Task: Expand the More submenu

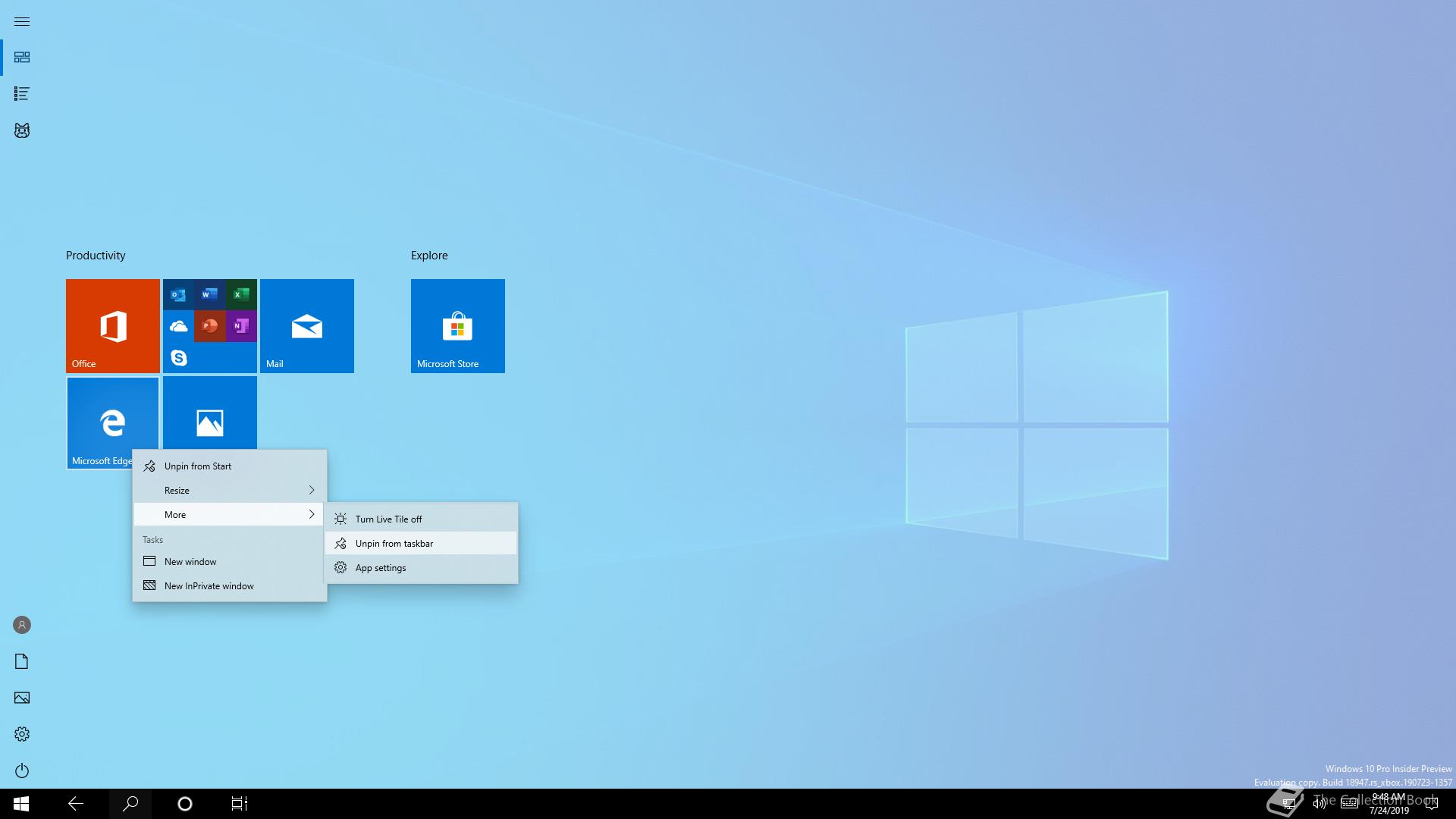Action: (x=230, y=515)
